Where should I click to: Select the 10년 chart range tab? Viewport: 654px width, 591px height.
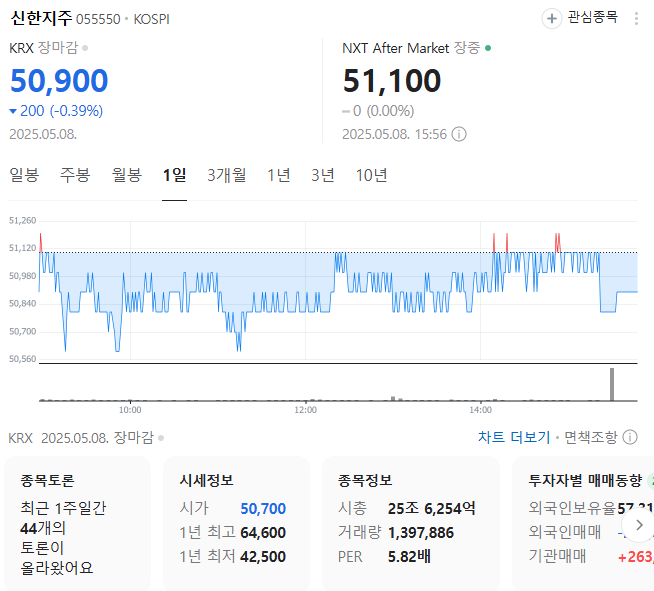pos(371,175)
